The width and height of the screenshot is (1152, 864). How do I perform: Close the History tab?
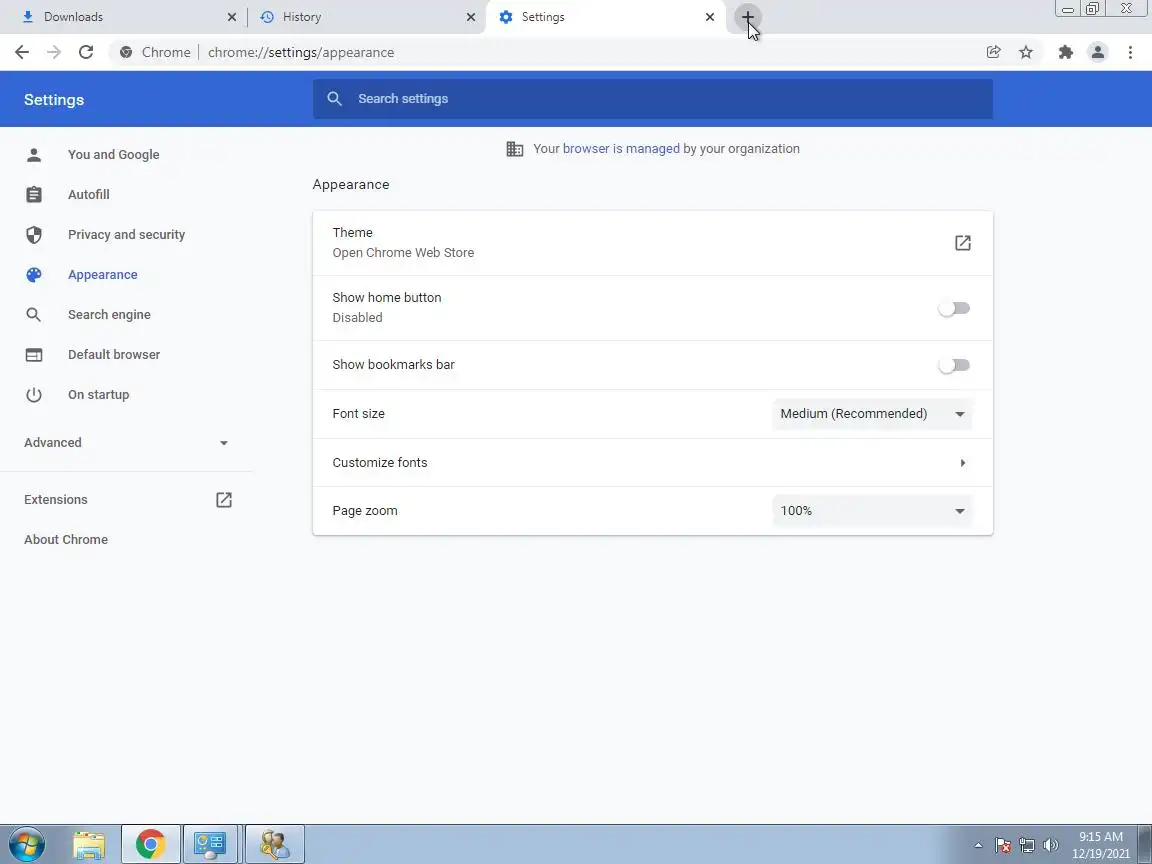click(471, 17)
